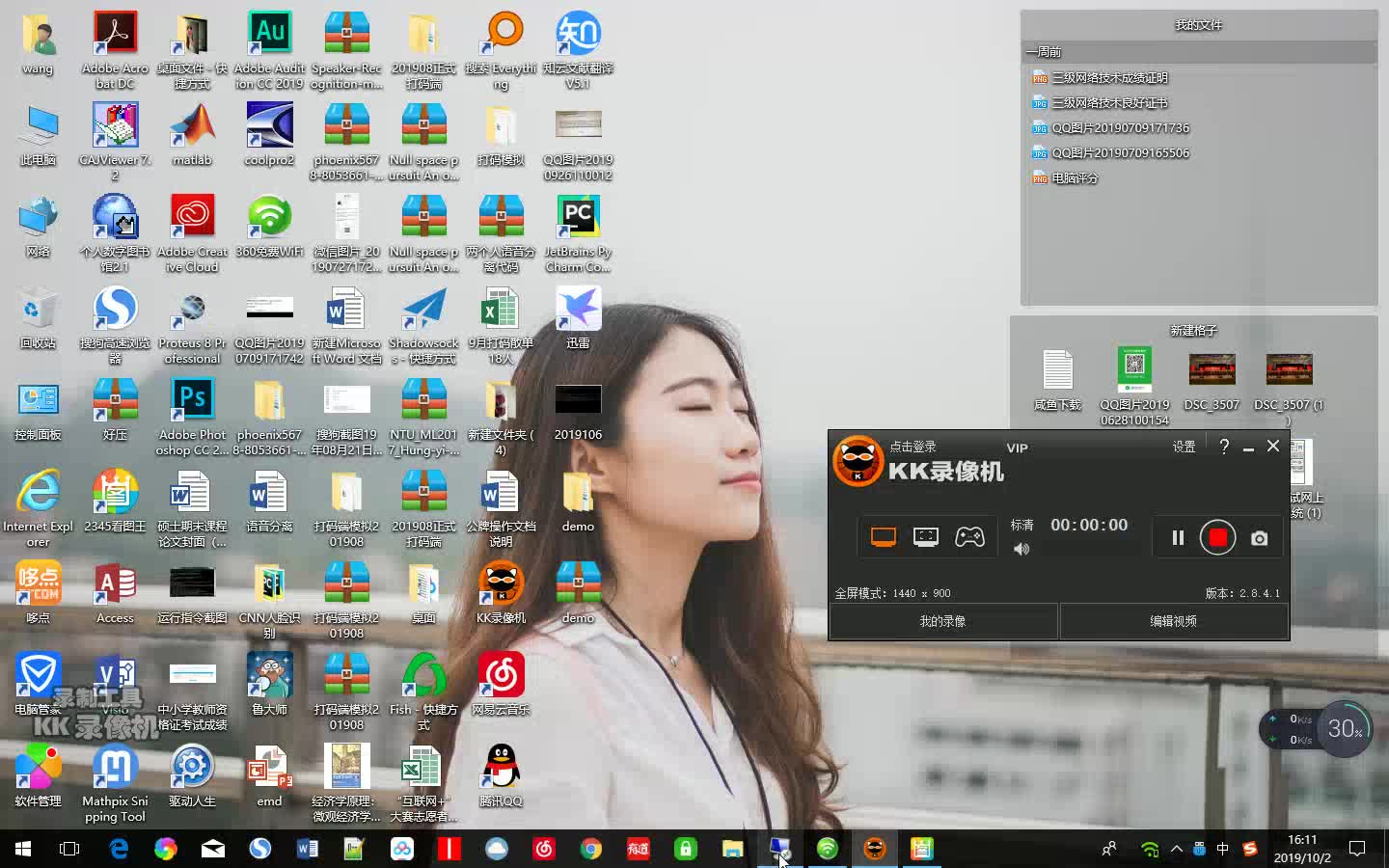Open the KK录像机 desktop shortcut
The image size is (1389, 868).
pos(501,592)
